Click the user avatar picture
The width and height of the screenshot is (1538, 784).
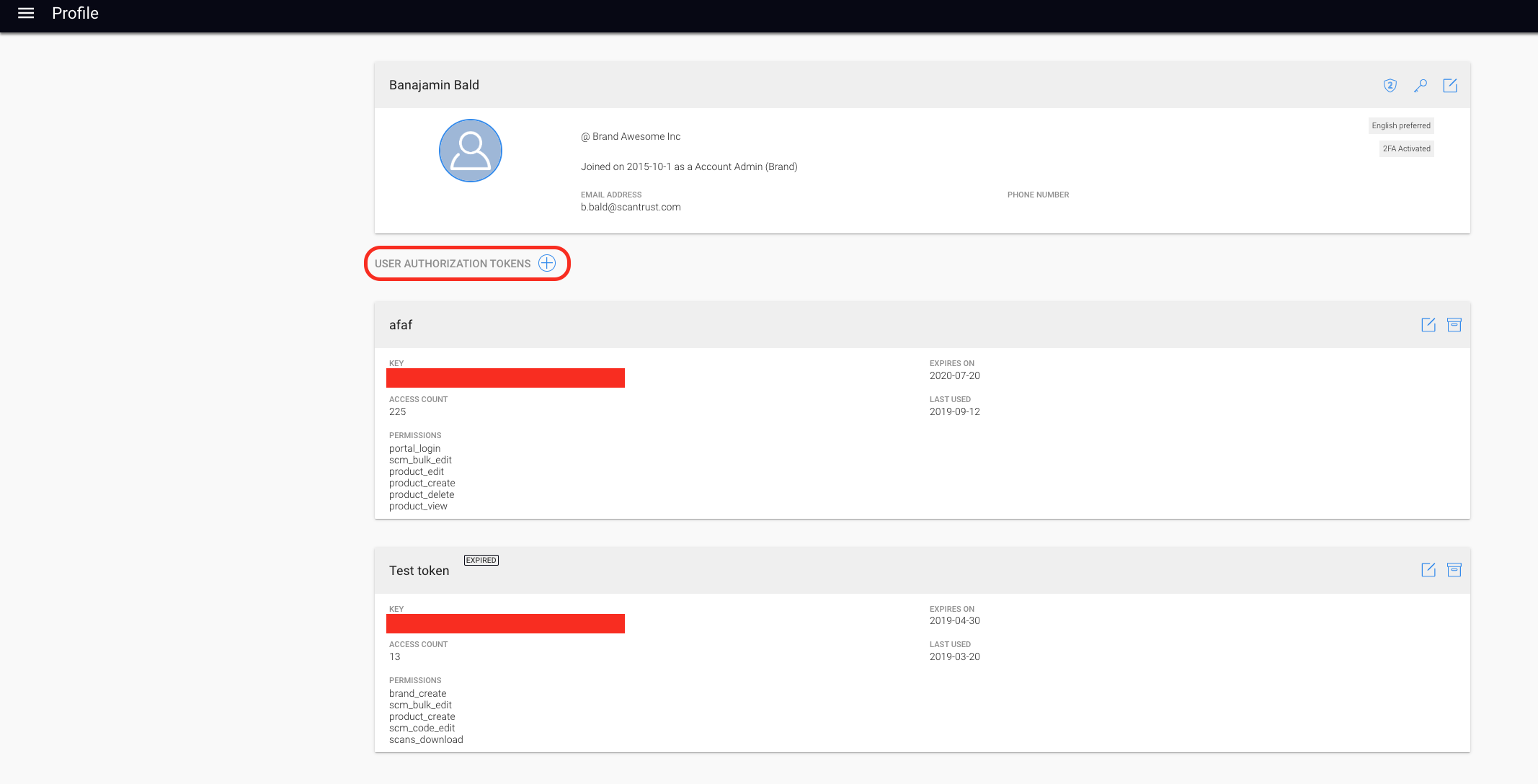coord(471,151)
